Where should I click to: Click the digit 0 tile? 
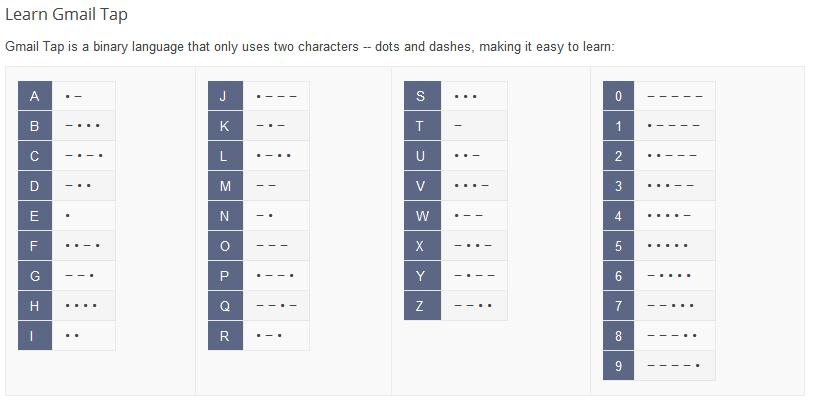(x=619, y=96)
